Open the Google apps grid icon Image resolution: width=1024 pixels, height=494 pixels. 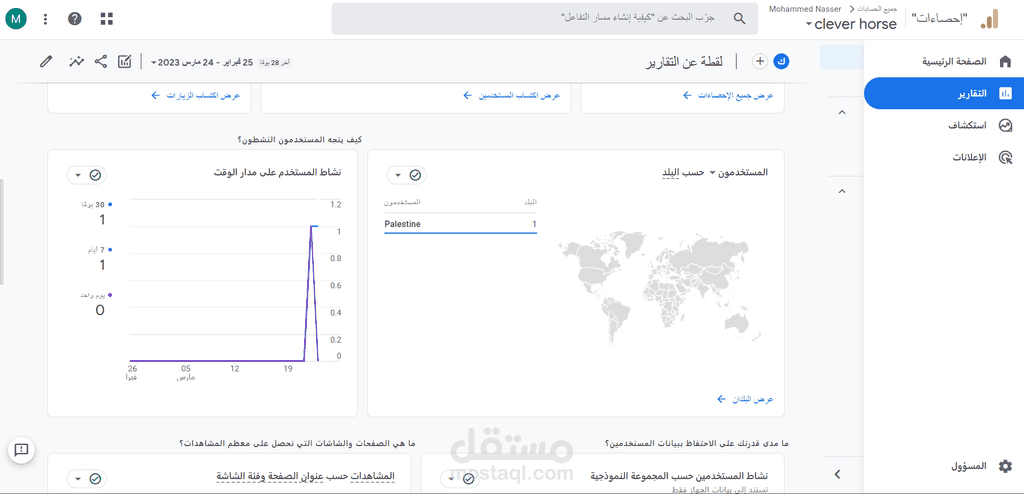coord(106,19)
